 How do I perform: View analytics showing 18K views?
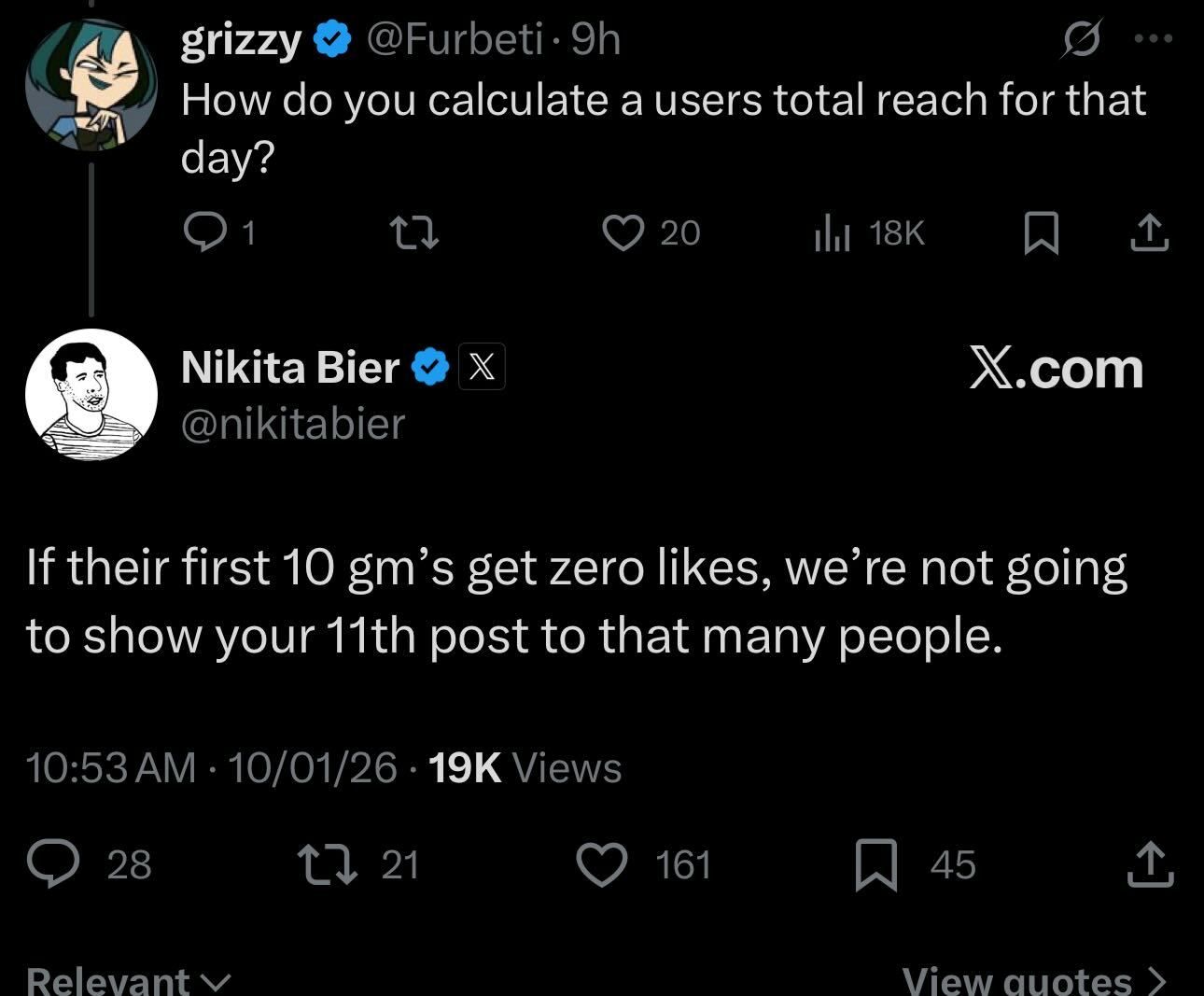(x=833, y=232)
